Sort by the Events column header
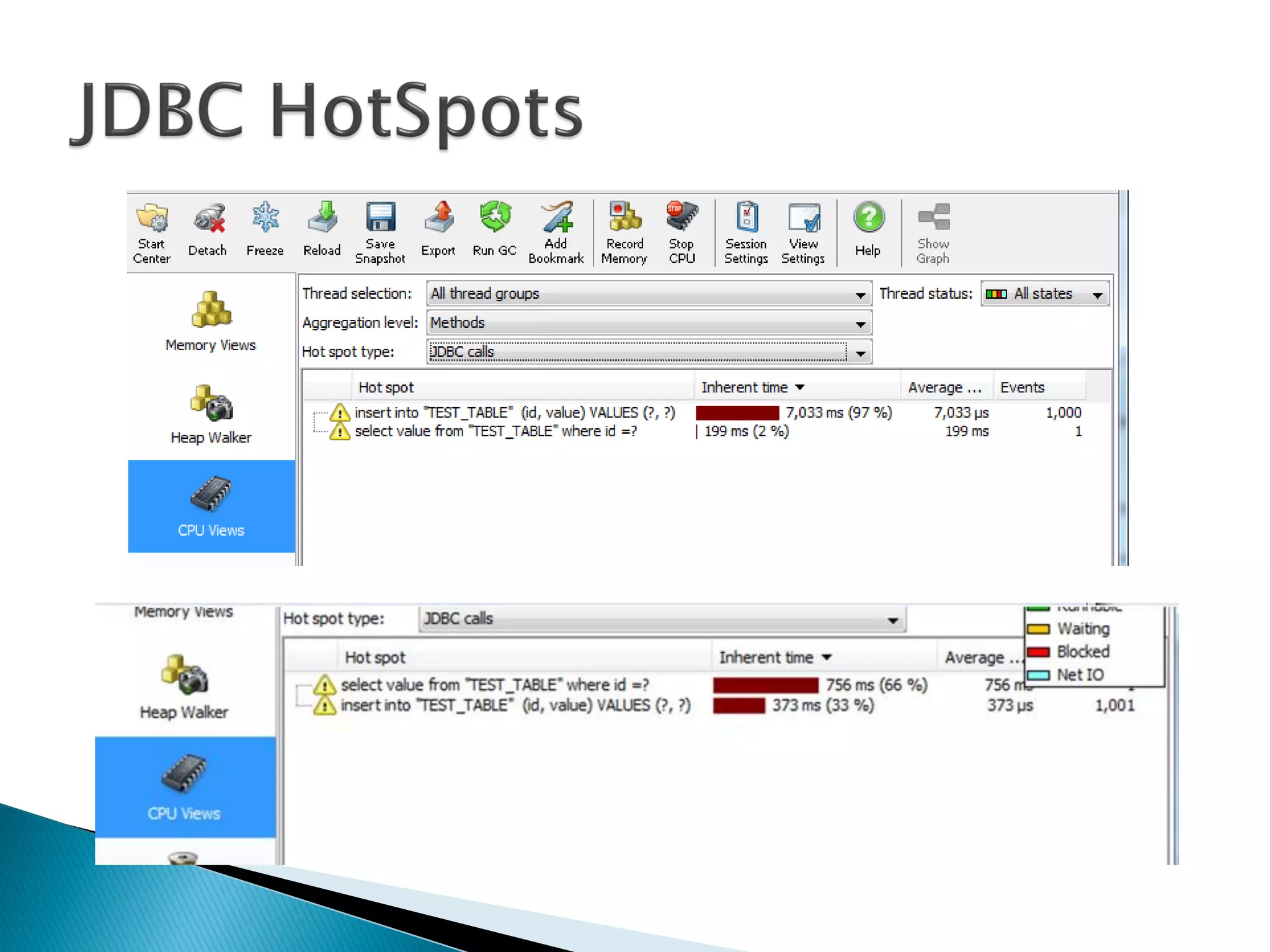The height and width of the screenshot is (952, 1270). click(1022, 387)
